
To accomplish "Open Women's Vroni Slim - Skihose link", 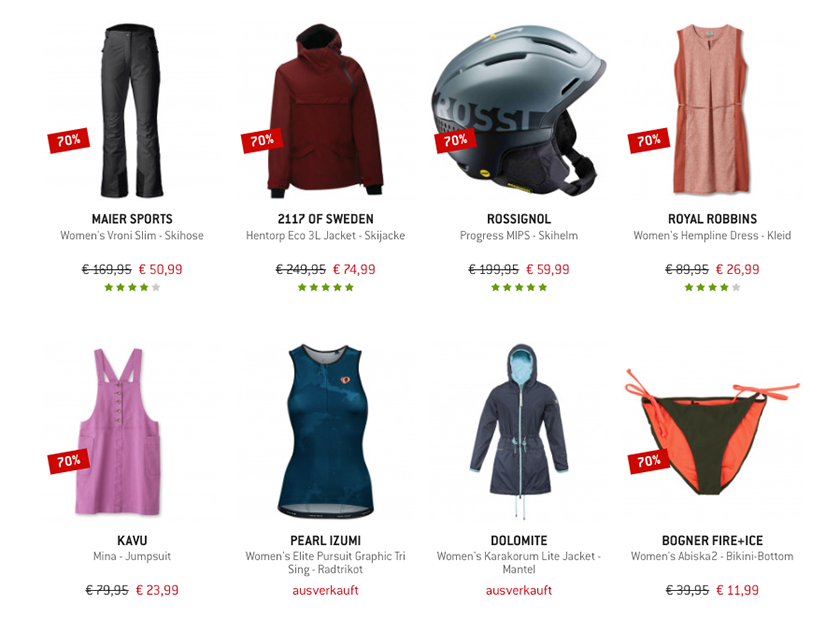I will click(x=132, y=235).
